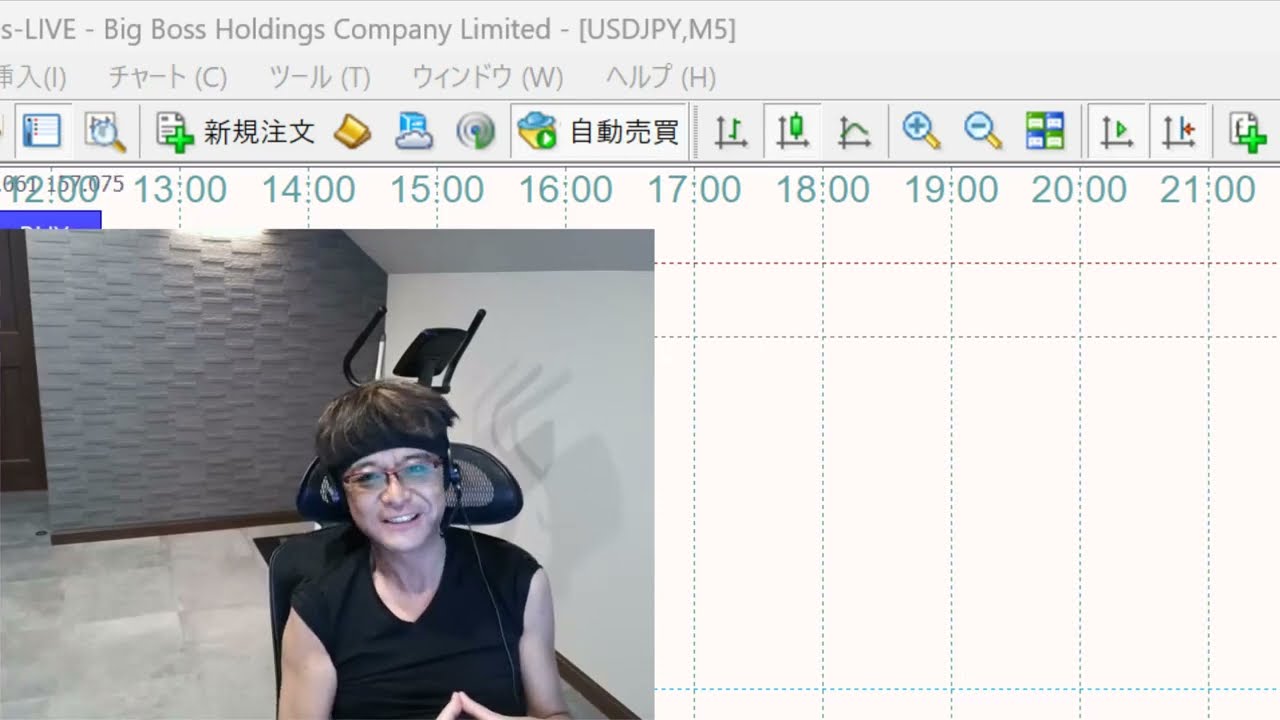Switch to line chart display
This screenshot has width=1280, height=720.
tap(854, 131)
